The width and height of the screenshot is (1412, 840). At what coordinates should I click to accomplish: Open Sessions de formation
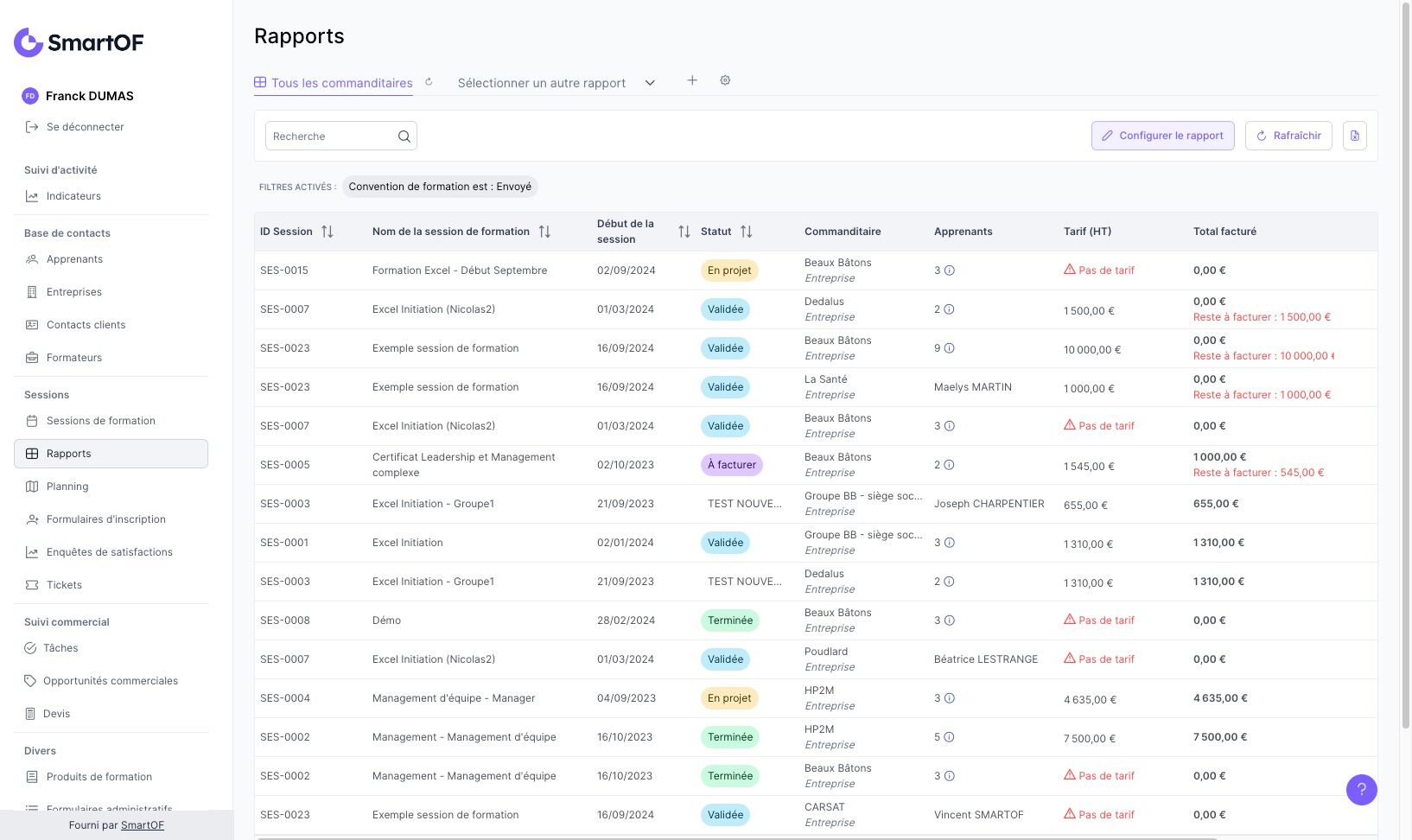pyautogui.click(x=100, y=421)
